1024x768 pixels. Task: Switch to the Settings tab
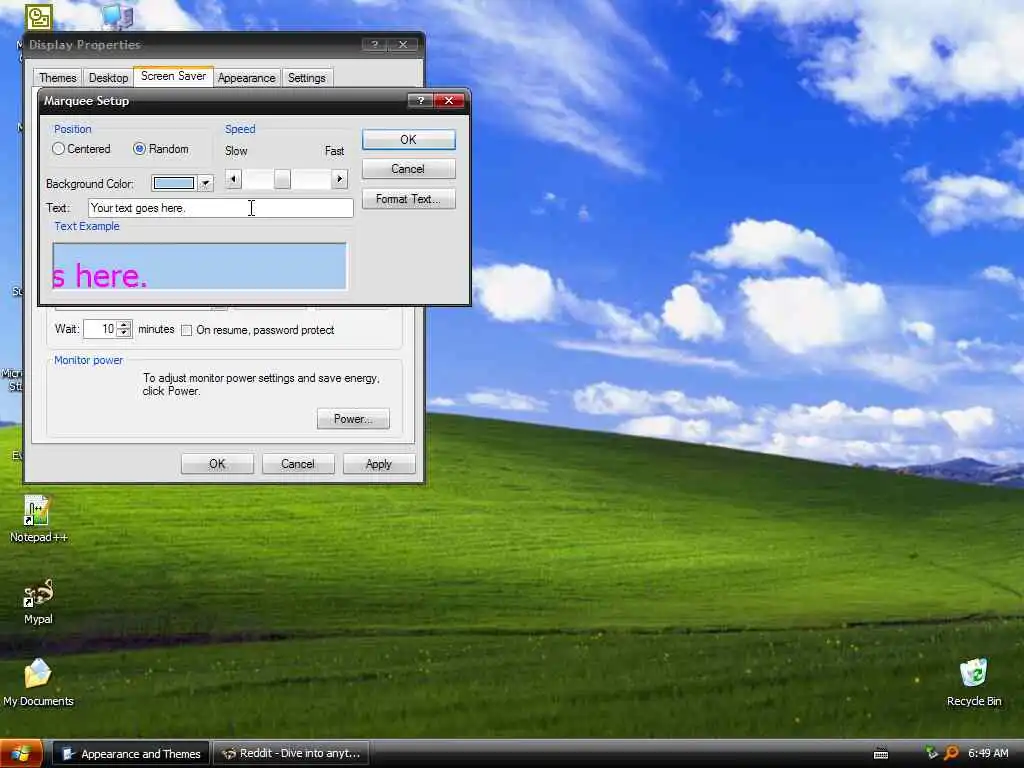pos(306,78)
